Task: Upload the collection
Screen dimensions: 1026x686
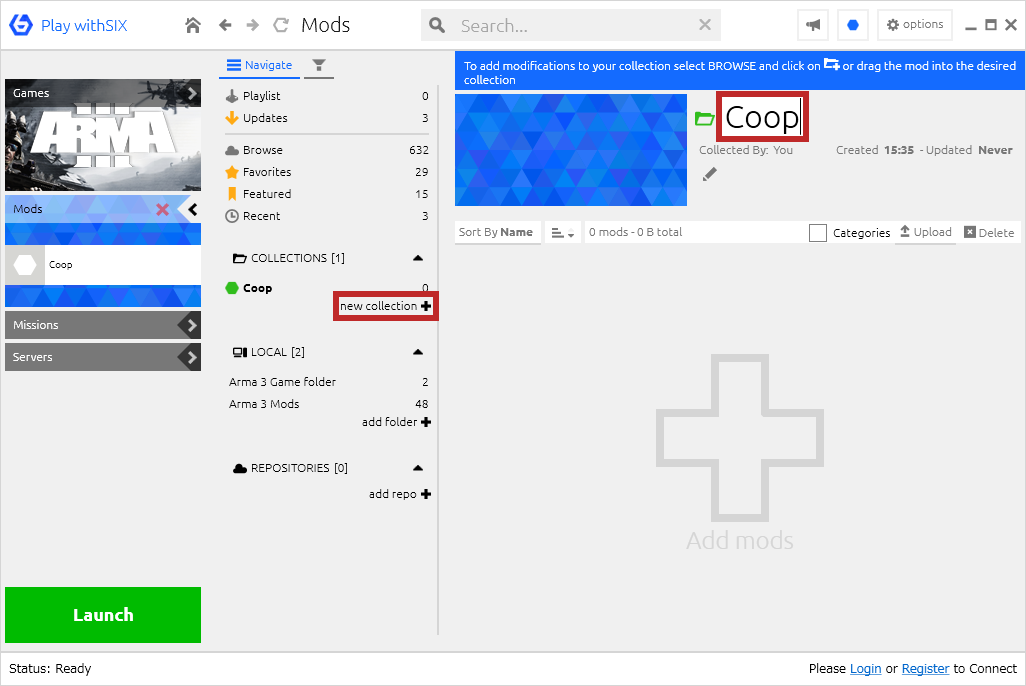Action: click(x=925, y=232)
